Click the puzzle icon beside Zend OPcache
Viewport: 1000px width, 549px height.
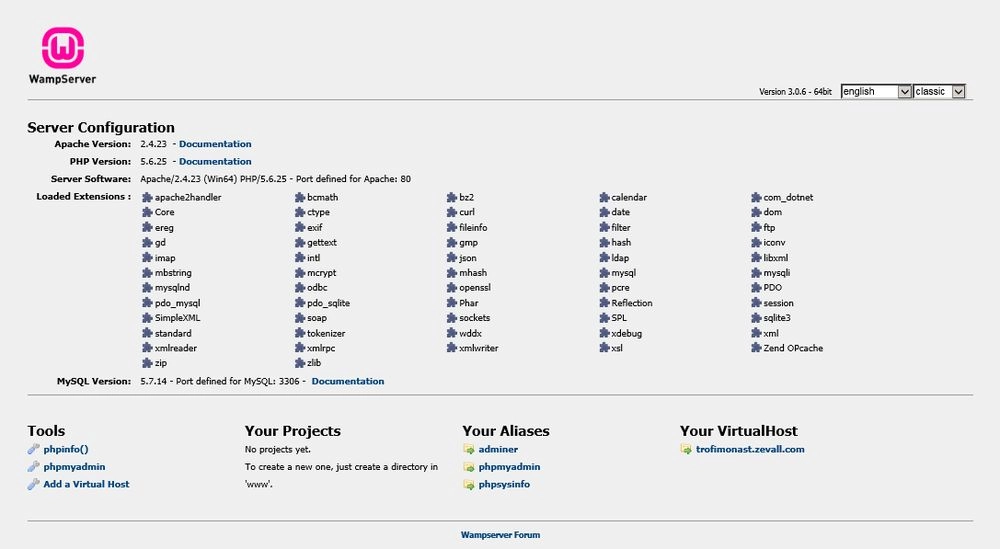756,348
